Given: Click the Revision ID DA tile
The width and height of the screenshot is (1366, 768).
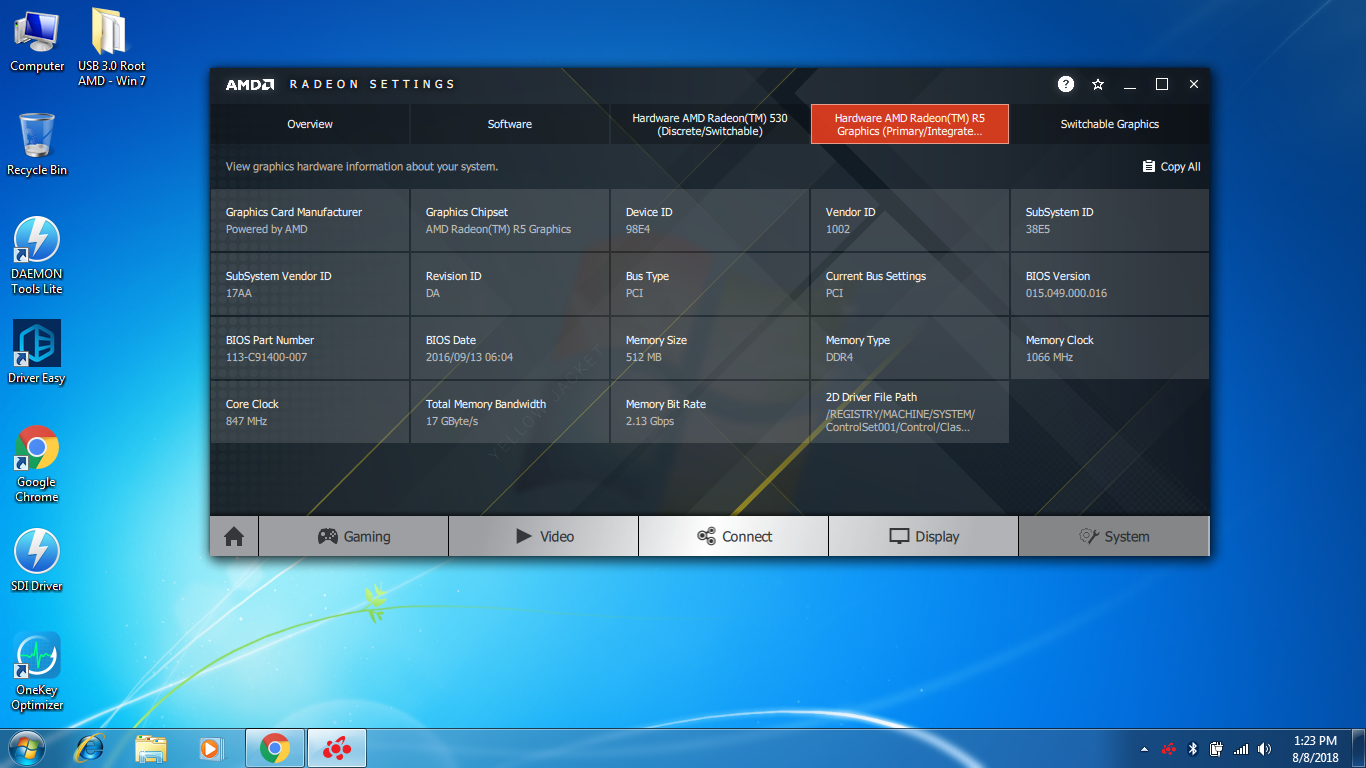Looking at the screenshot, I should [510, 284].
